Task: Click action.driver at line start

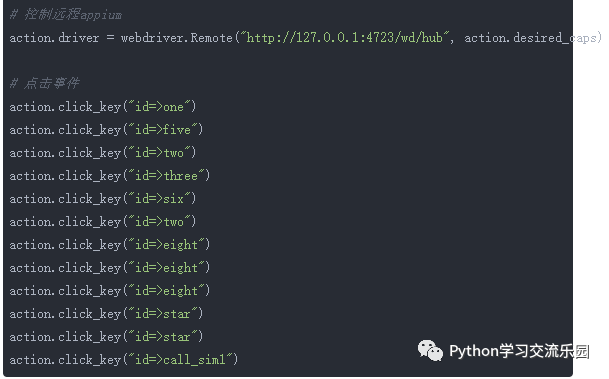Action: click(x=54, y=38)
